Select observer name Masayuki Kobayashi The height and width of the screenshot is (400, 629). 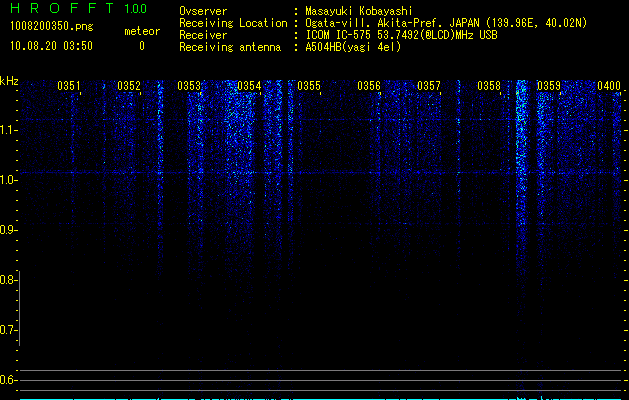tap(358, 11)
